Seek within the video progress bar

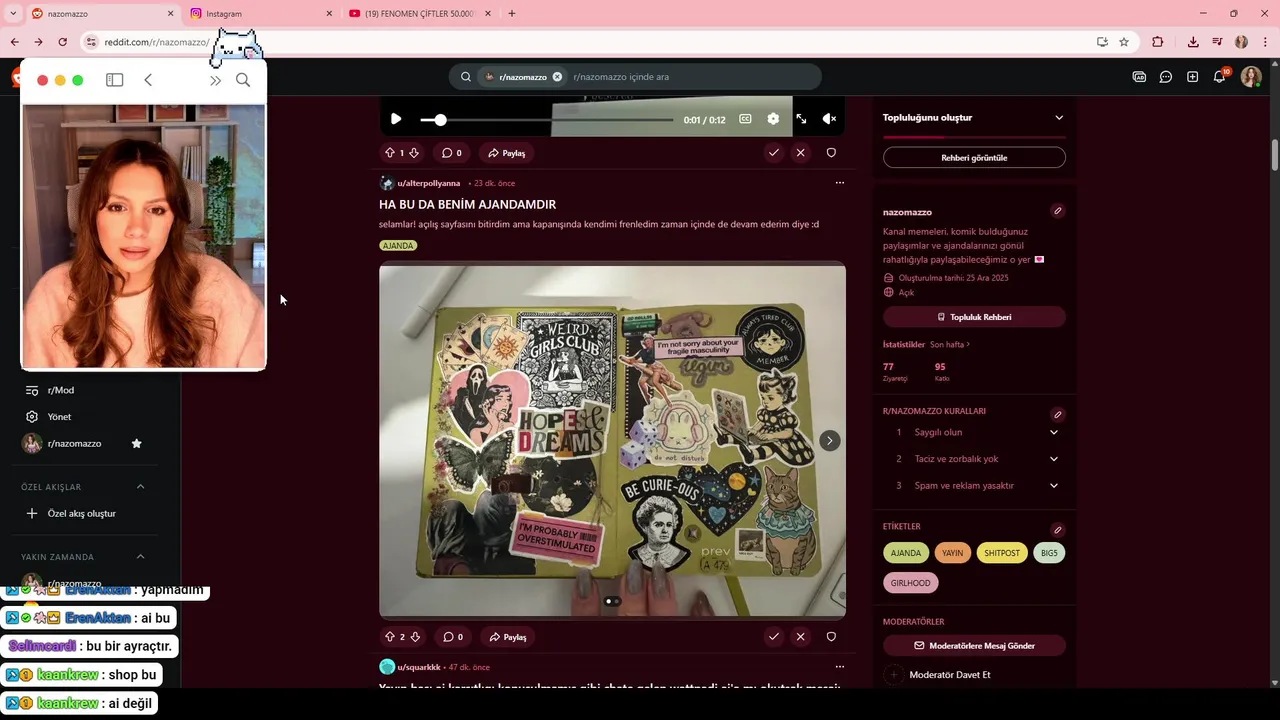(547, 120)
